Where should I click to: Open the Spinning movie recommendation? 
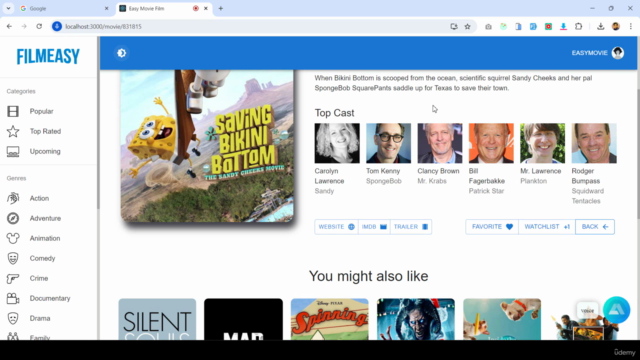tap(329, 319)
